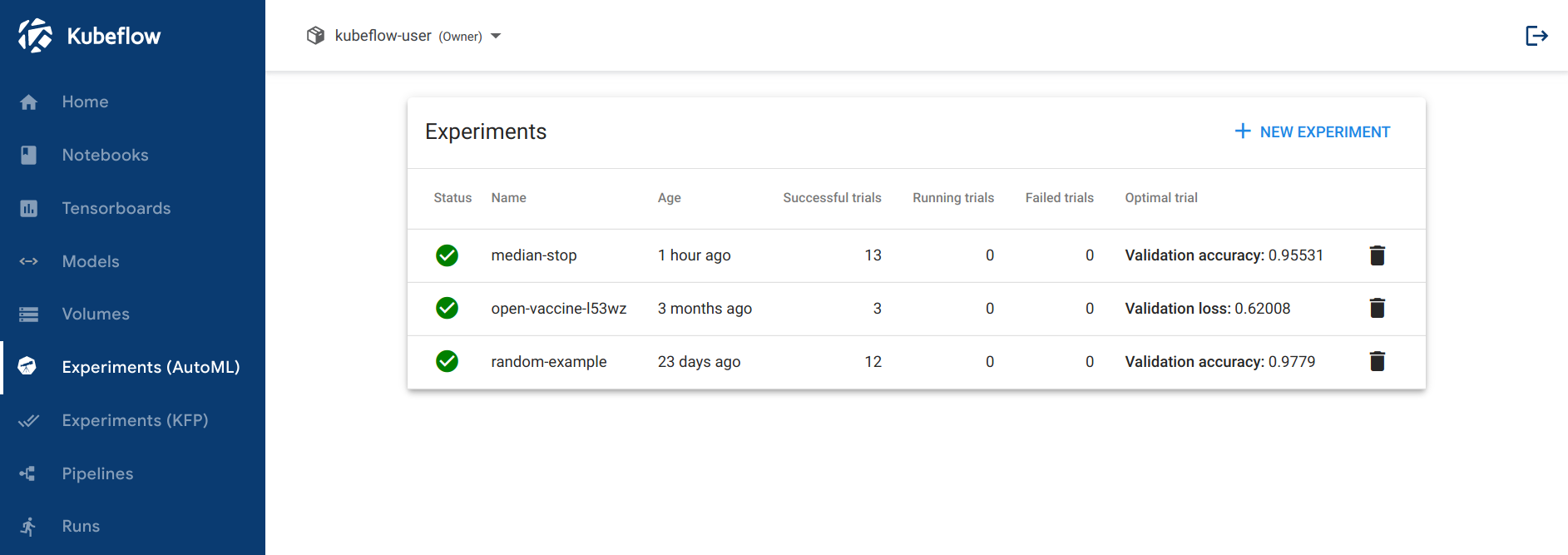
Task: Click trash icon for open-vaccine-l53wz experiment
Action: tap(1377, 309)
